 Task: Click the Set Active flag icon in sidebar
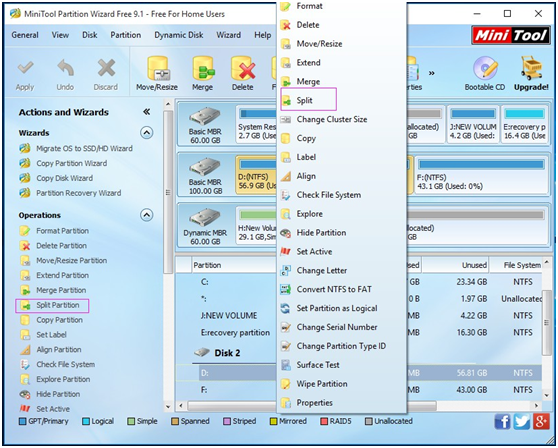click(25, 409)
